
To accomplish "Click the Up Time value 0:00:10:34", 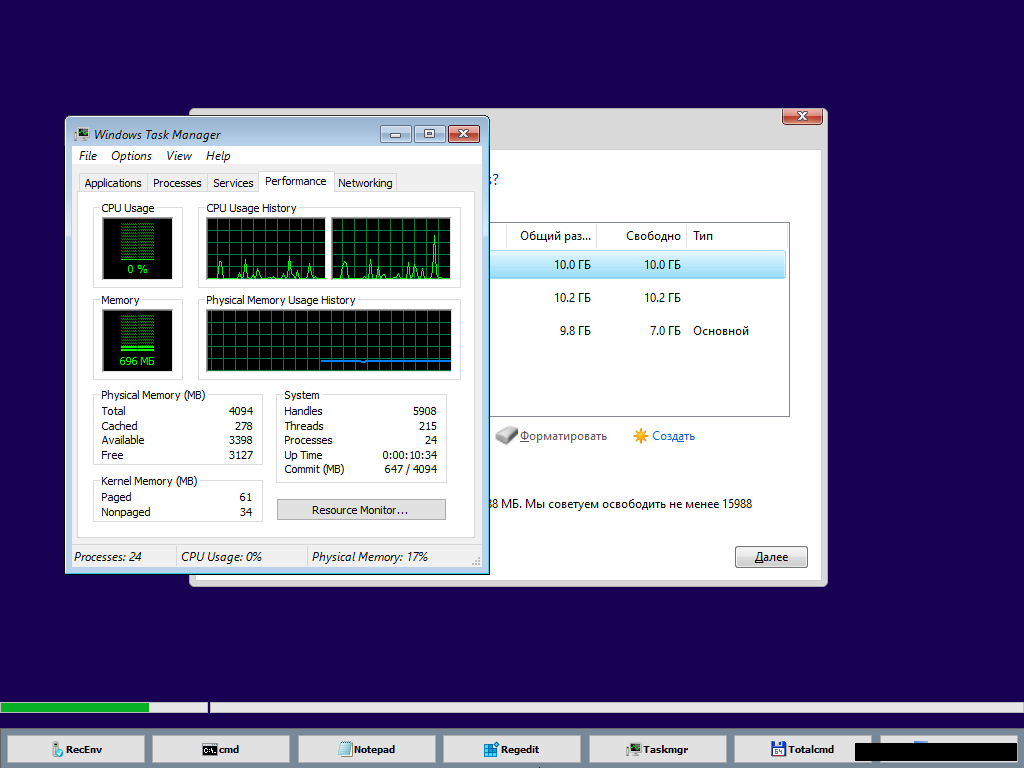I will (x=409, y=455).
